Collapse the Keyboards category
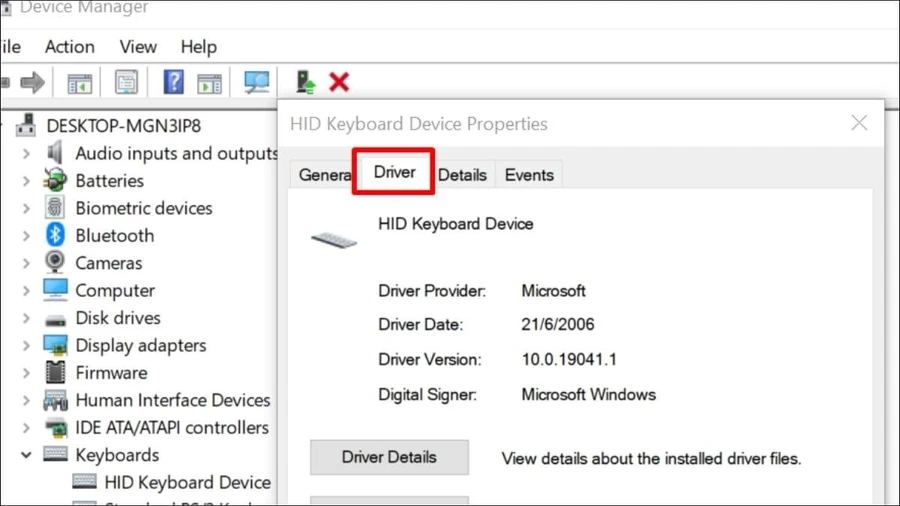This screenshot has height=506, width=900. [26, 455]
